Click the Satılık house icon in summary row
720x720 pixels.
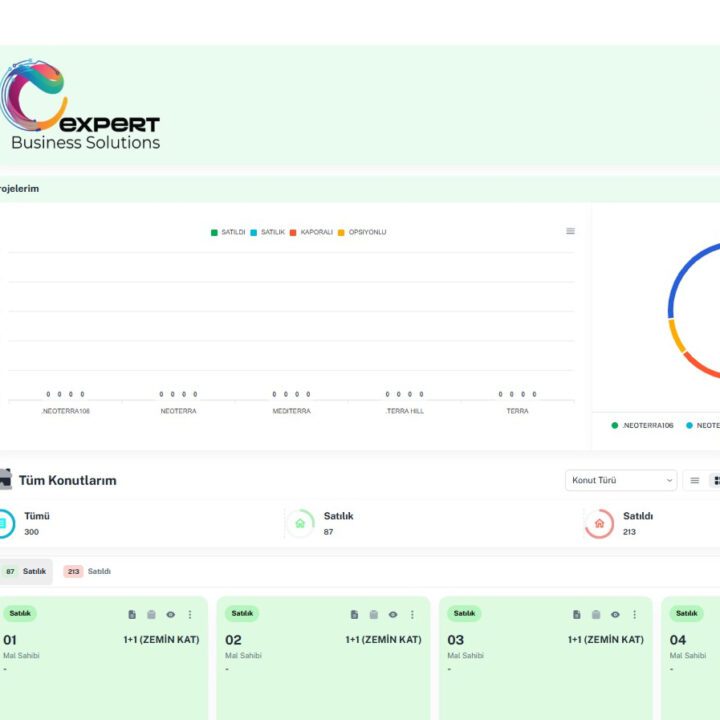(300, 523)
